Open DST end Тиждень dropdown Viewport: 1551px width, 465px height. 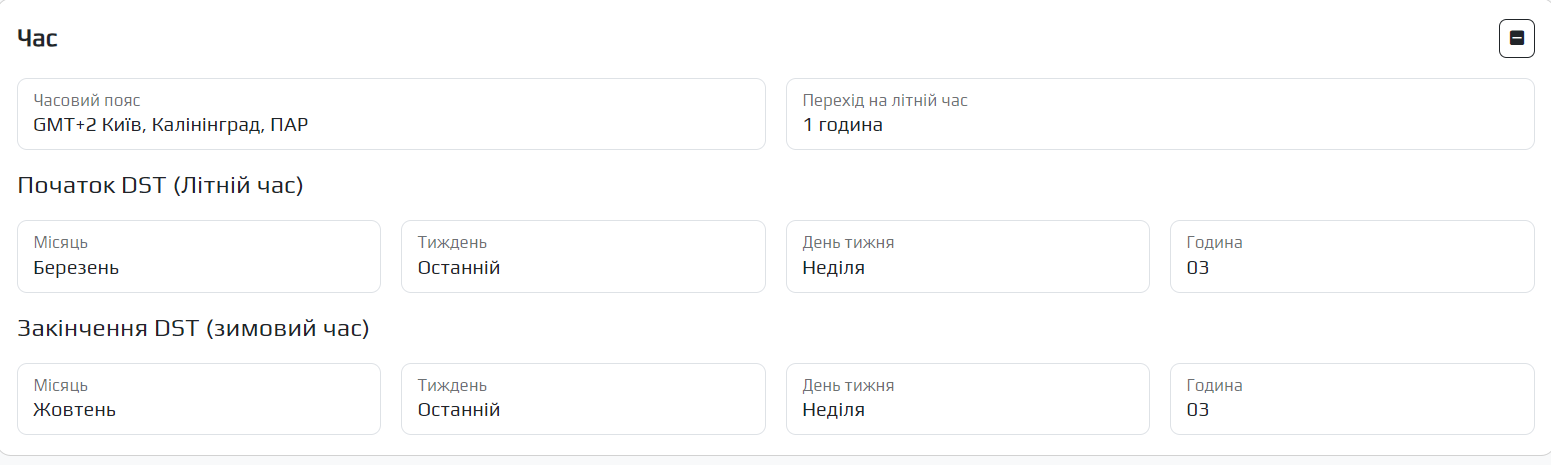582,398
